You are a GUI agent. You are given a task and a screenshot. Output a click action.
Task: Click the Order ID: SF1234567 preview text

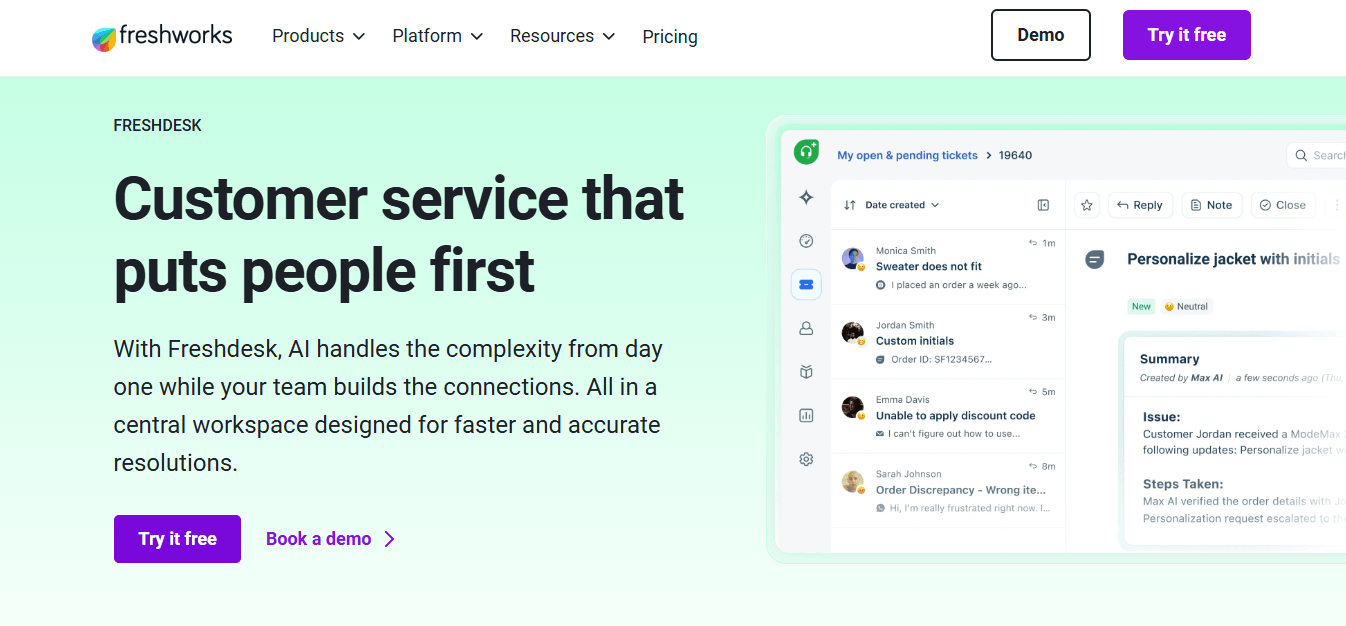[941, 359]
